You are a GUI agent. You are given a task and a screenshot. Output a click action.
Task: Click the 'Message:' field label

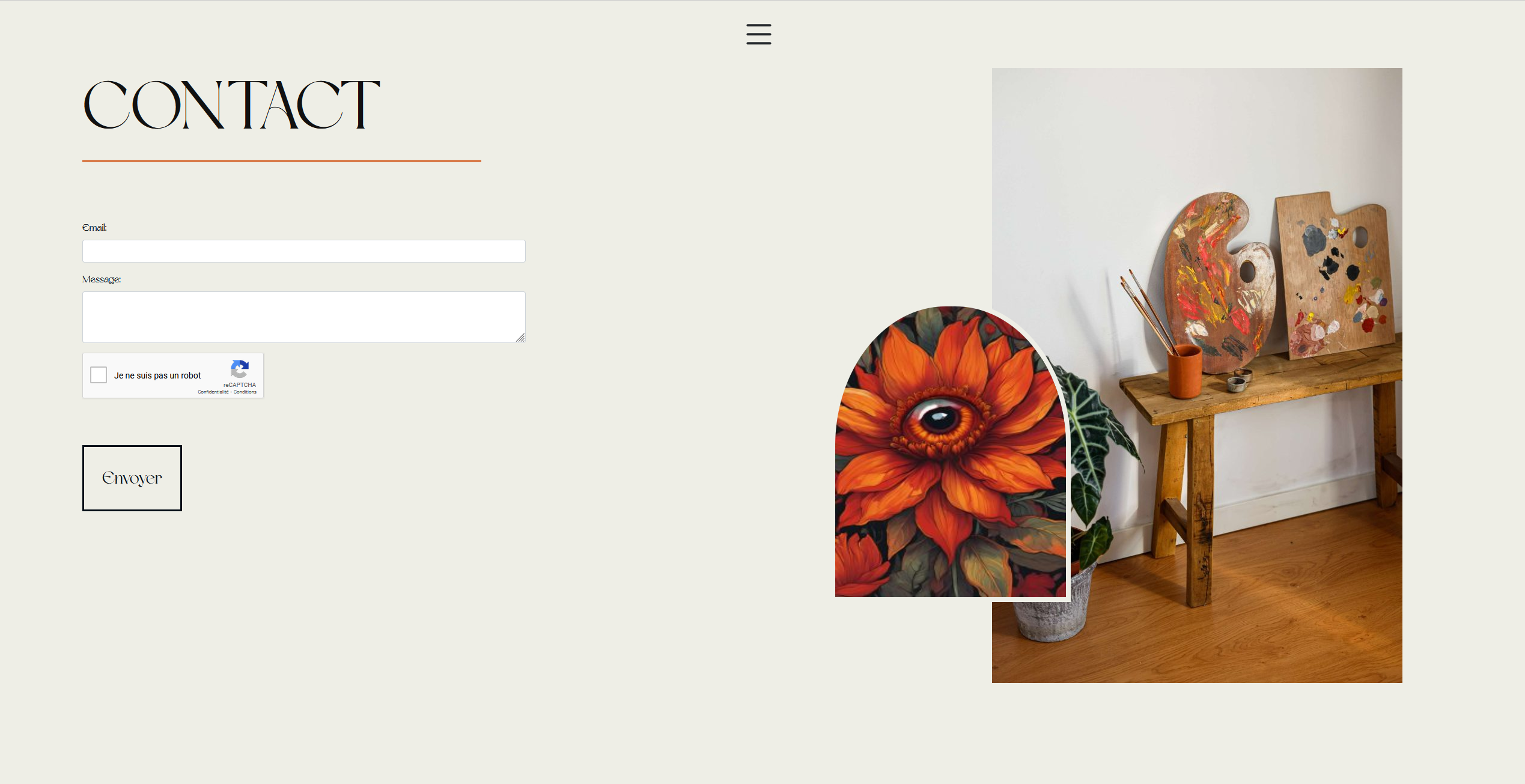(x=102, y=279)
